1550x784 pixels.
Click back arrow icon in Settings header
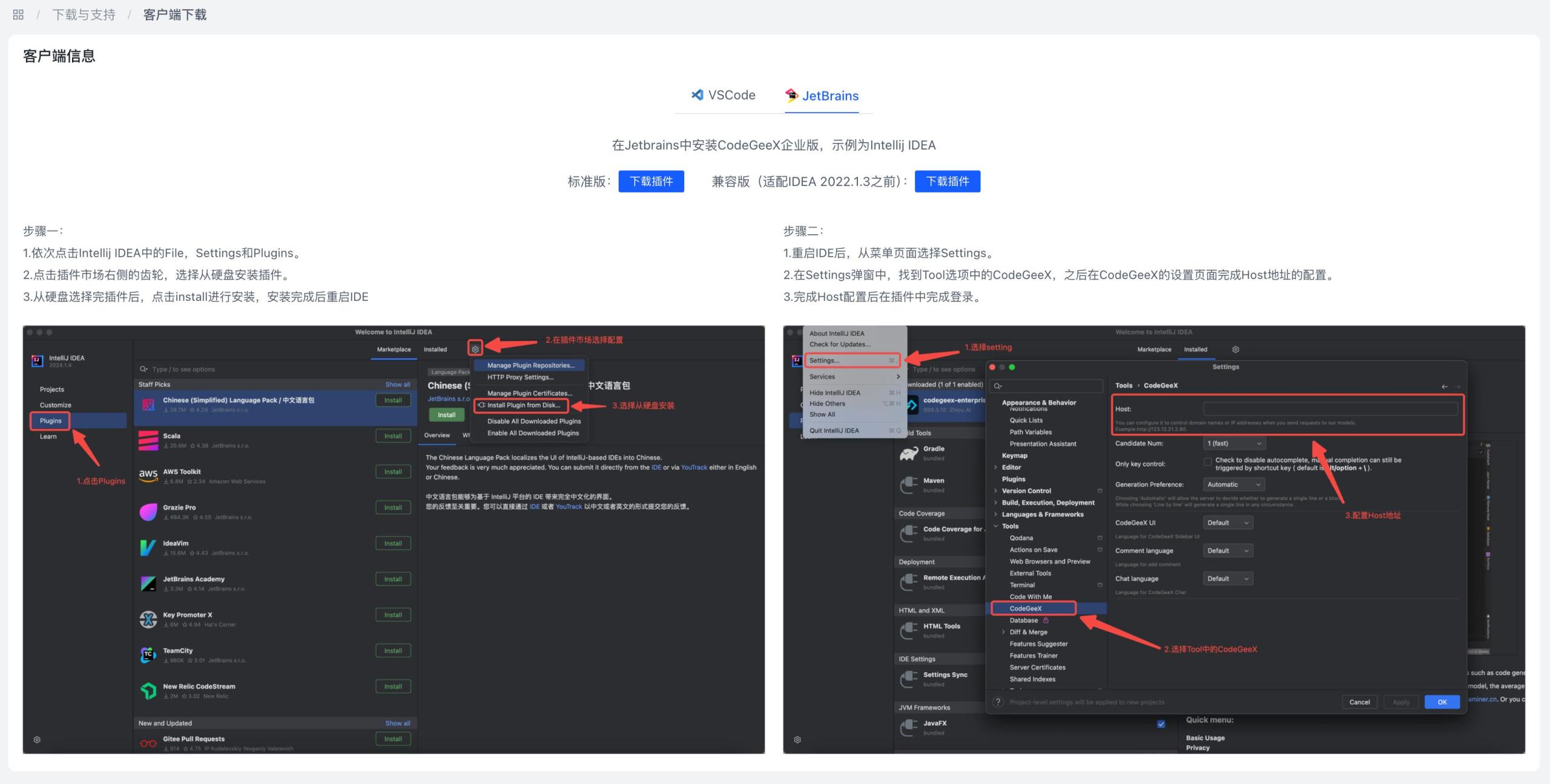[x=1445, y=386]
